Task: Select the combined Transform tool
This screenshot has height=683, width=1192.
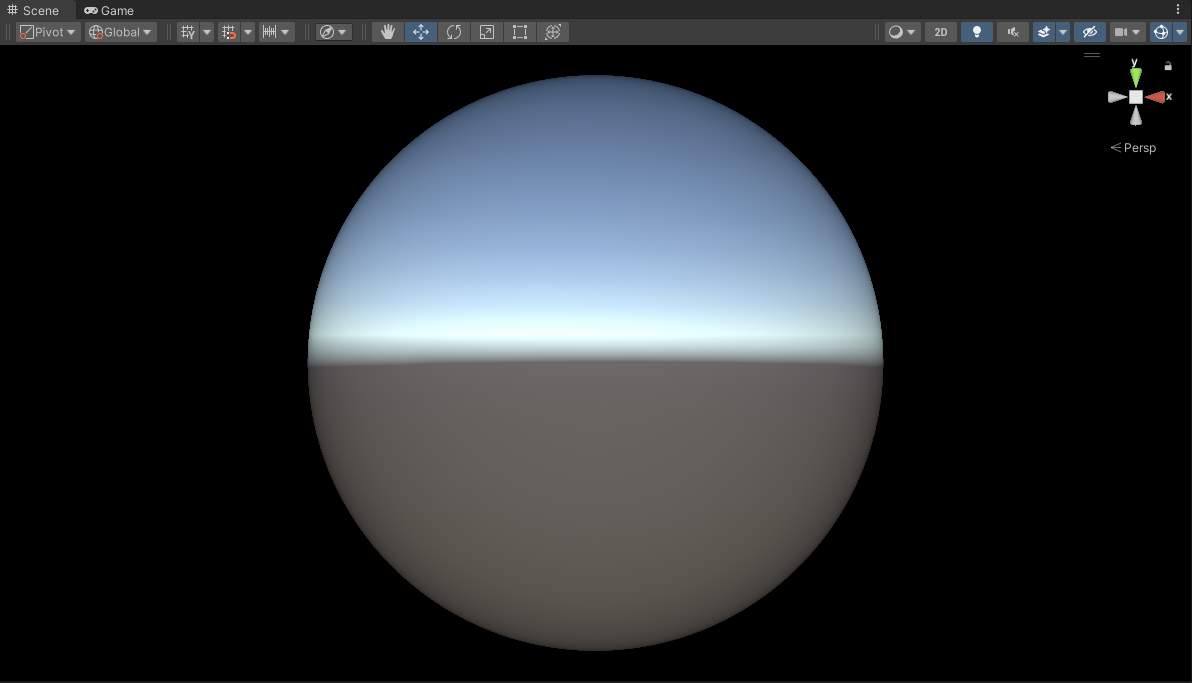Action: coord(553,32)
